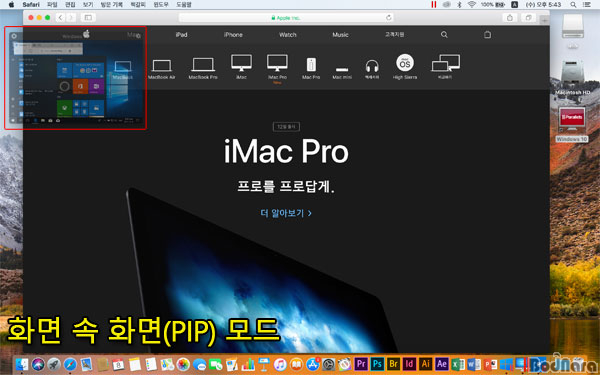Click the Safari share button

coord(510,18)
